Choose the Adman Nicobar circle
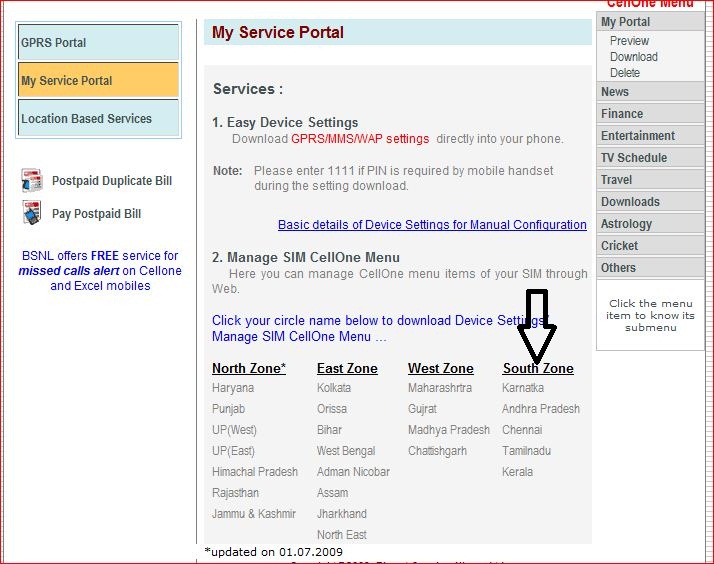The image size is (714, 564). pyautogui.click(x=353, y=472)
